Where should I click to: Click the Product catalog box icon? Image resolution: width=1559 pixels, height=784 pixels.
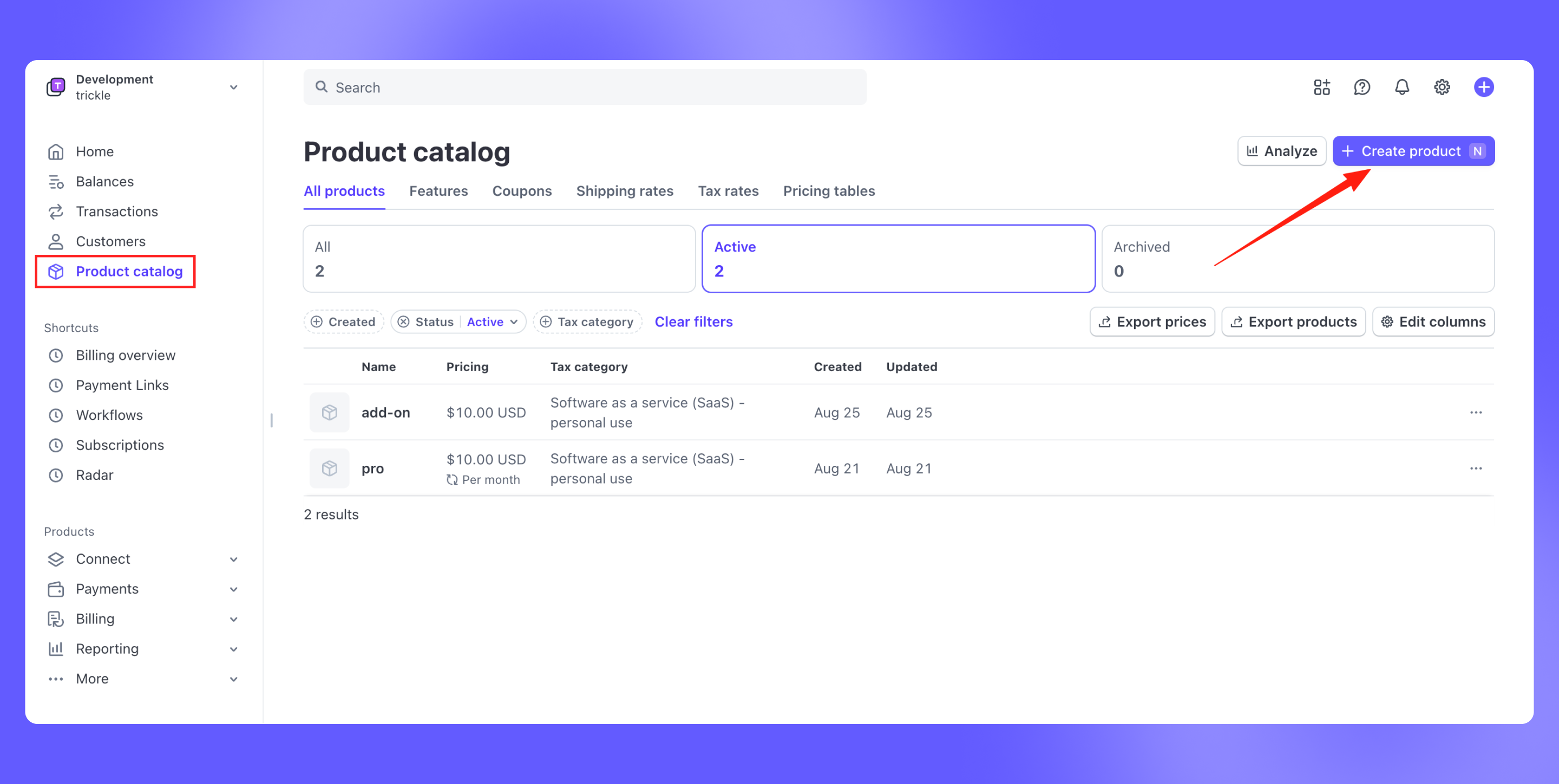click(56, 272)
